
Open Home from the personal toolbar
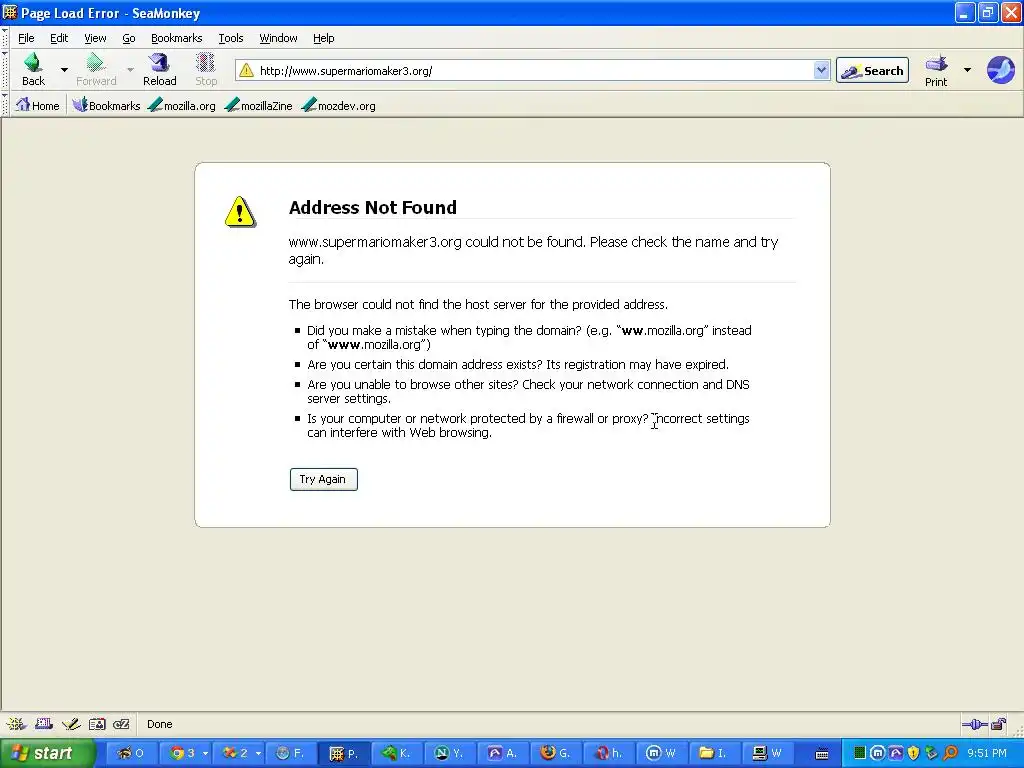37,105
